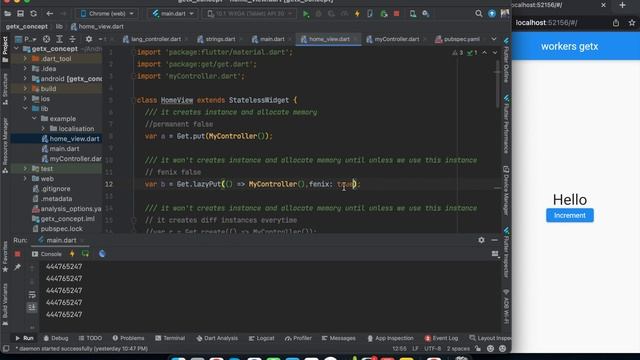Open App Inspection tool window
The width and height of the screenshot is (640, 360).
pyautogui.click(x=390, y=338)
